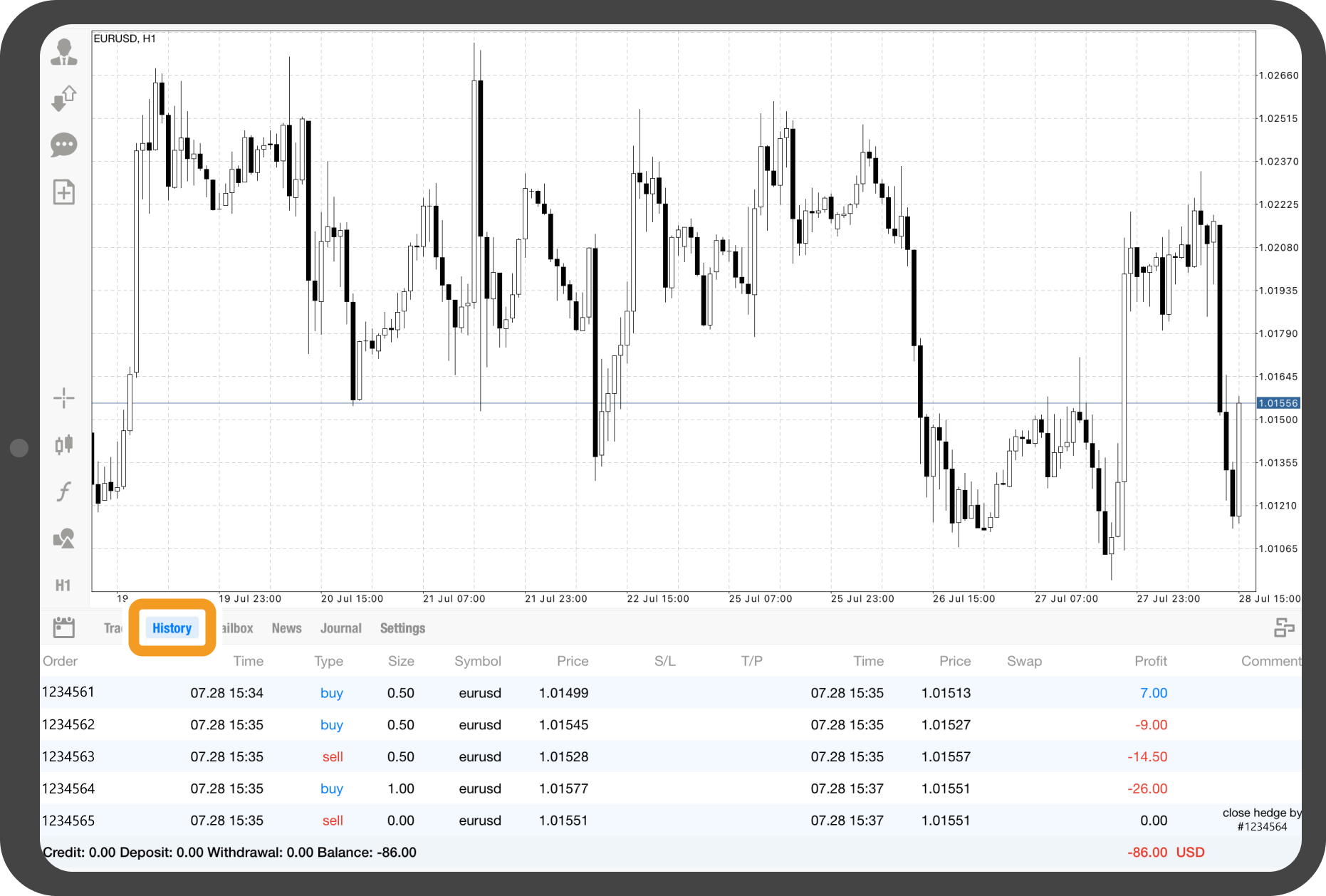The image size is (1326, 896).
Task: Open the Journal tab
Action: tap(340, 628)
